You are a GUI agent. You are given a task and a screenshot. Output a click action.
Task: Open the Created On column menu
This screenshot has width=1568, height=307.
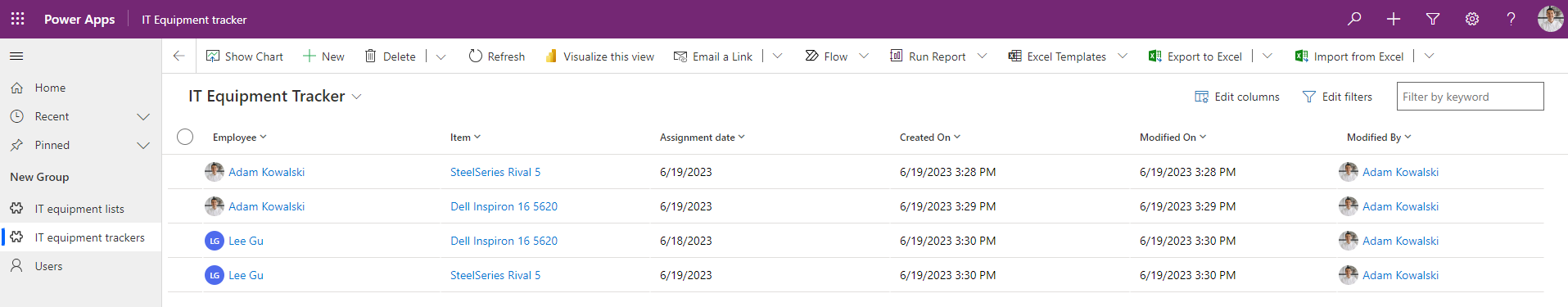click(929, 138)
